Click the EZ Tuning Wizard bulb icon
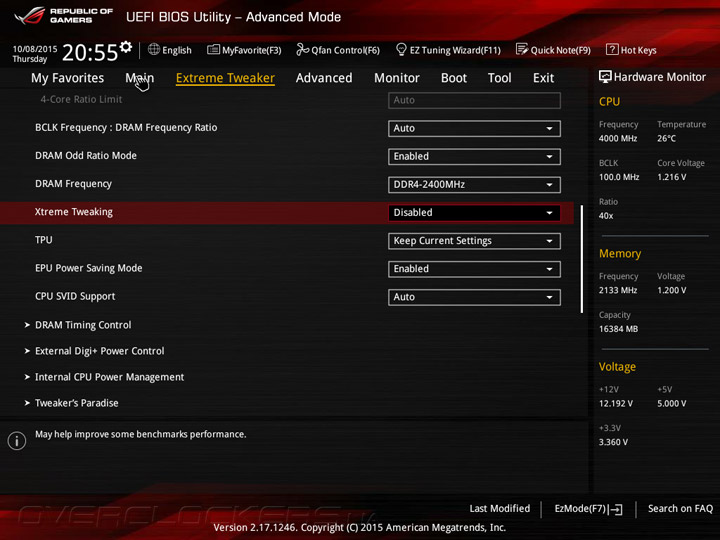Image resolution: width=720 pixels, height=540 pixels. pyautogui.click(x=401, y=49)
